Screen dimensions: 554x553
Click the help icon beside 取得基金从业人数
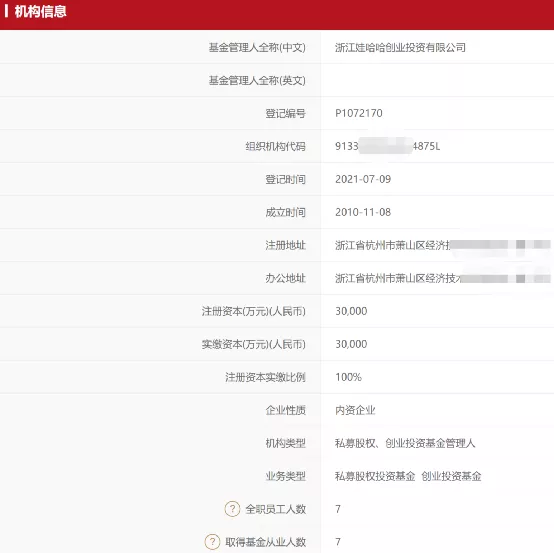[x=212, y=542]
